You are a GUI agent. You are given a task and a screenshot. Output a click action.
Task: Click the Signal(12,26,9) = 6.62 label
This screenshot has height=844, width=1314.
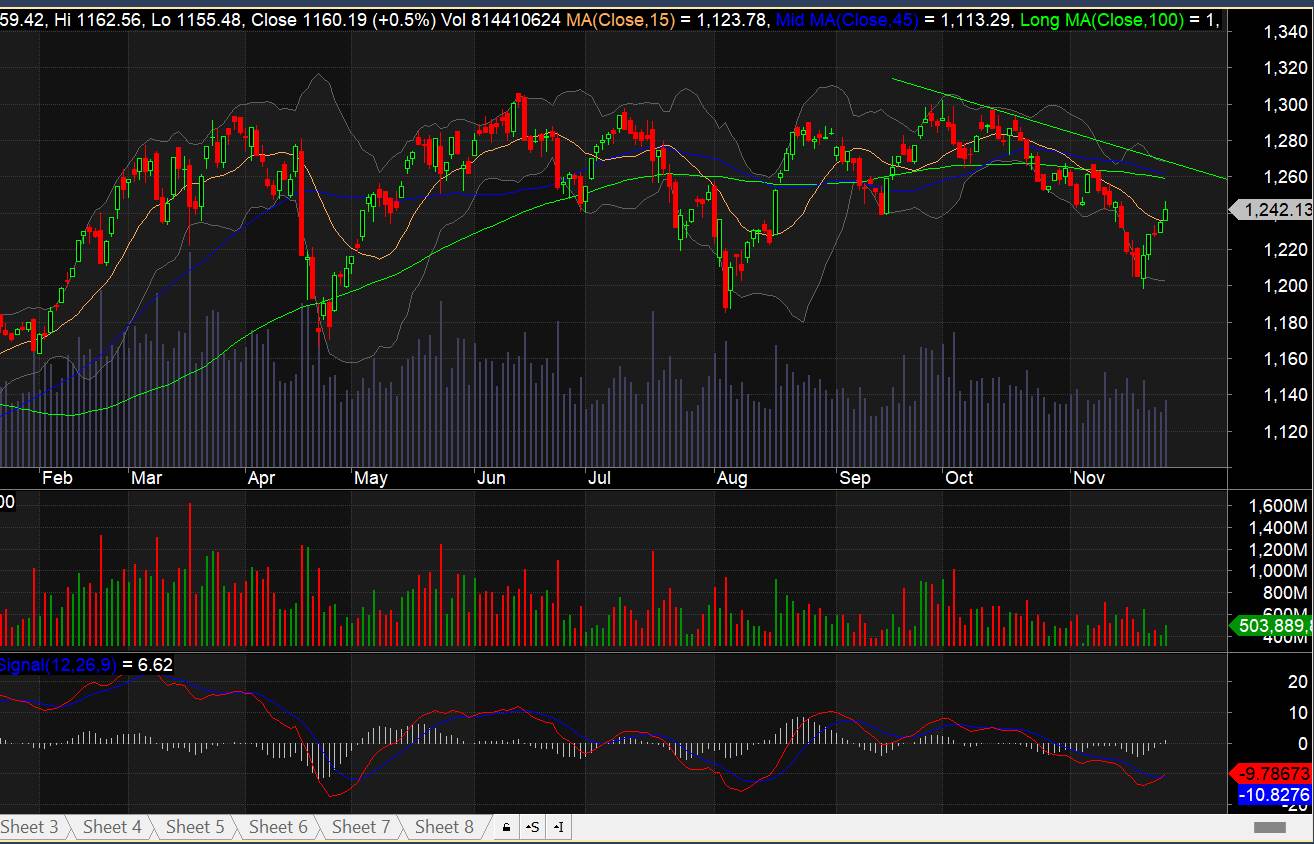click(x=86, y=665)
